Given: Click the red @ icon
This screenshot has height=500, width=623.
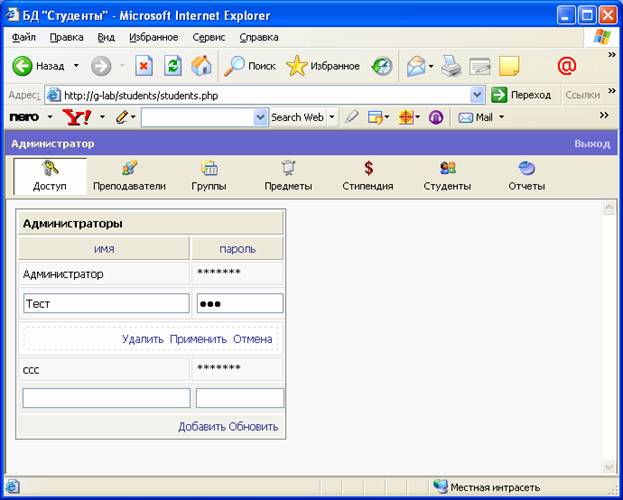Looking at the screenshot, I should tap(567, 66).
